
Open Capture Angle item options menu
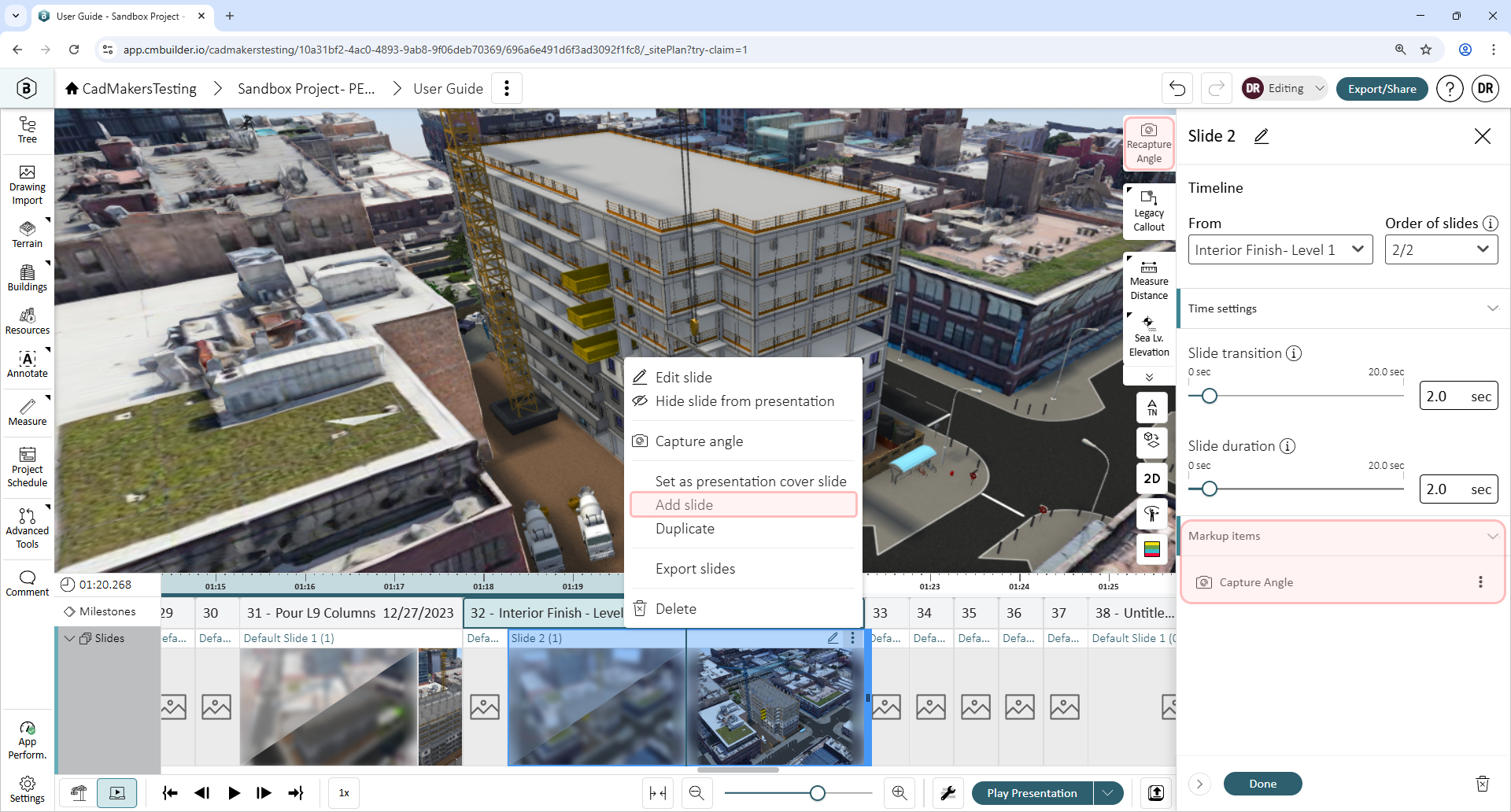(x=1480, y=582)
